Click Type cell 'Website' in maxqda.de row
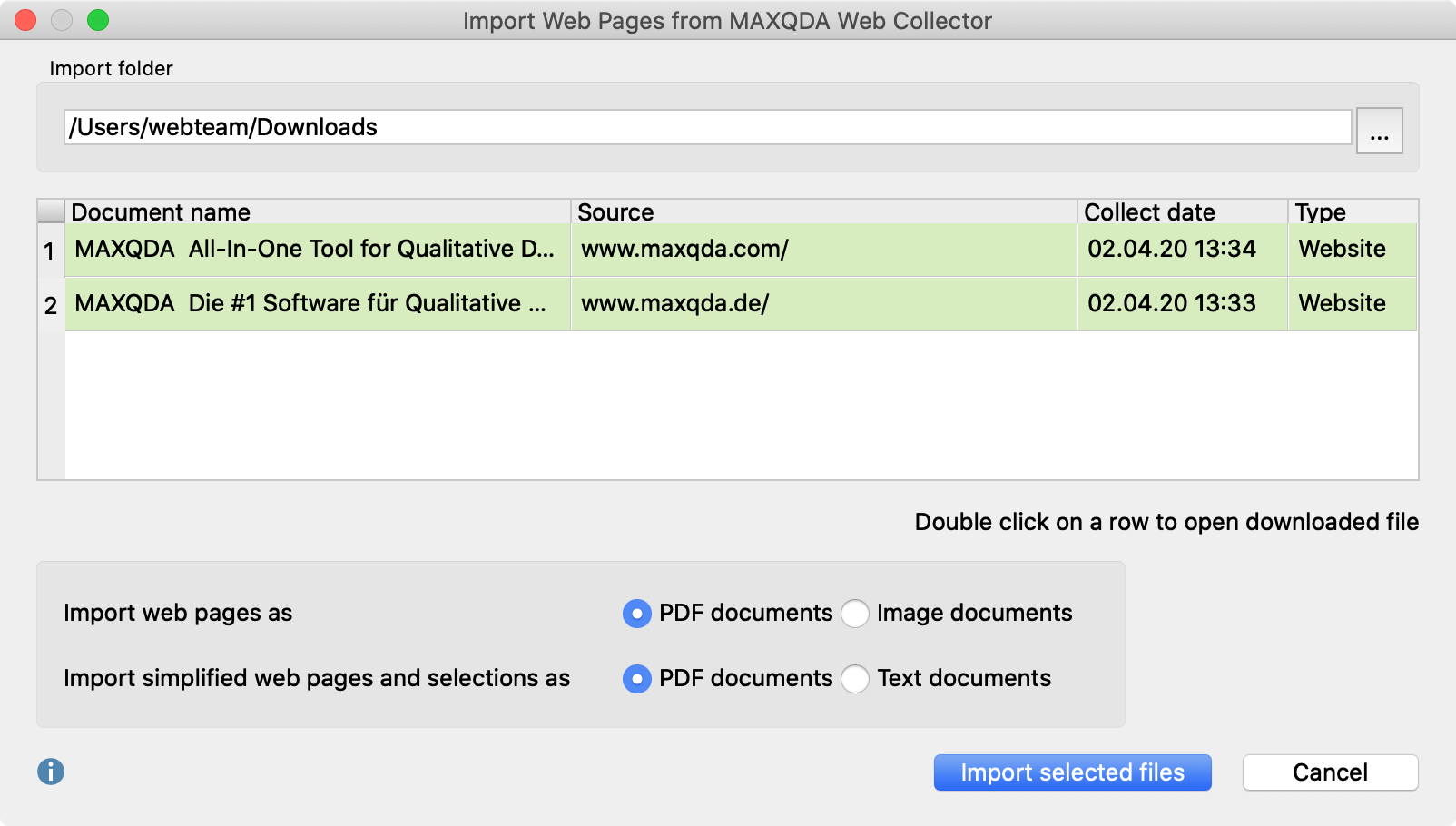The width and height of the screenshot is (1456, 826). click(x=1353, y=304)
